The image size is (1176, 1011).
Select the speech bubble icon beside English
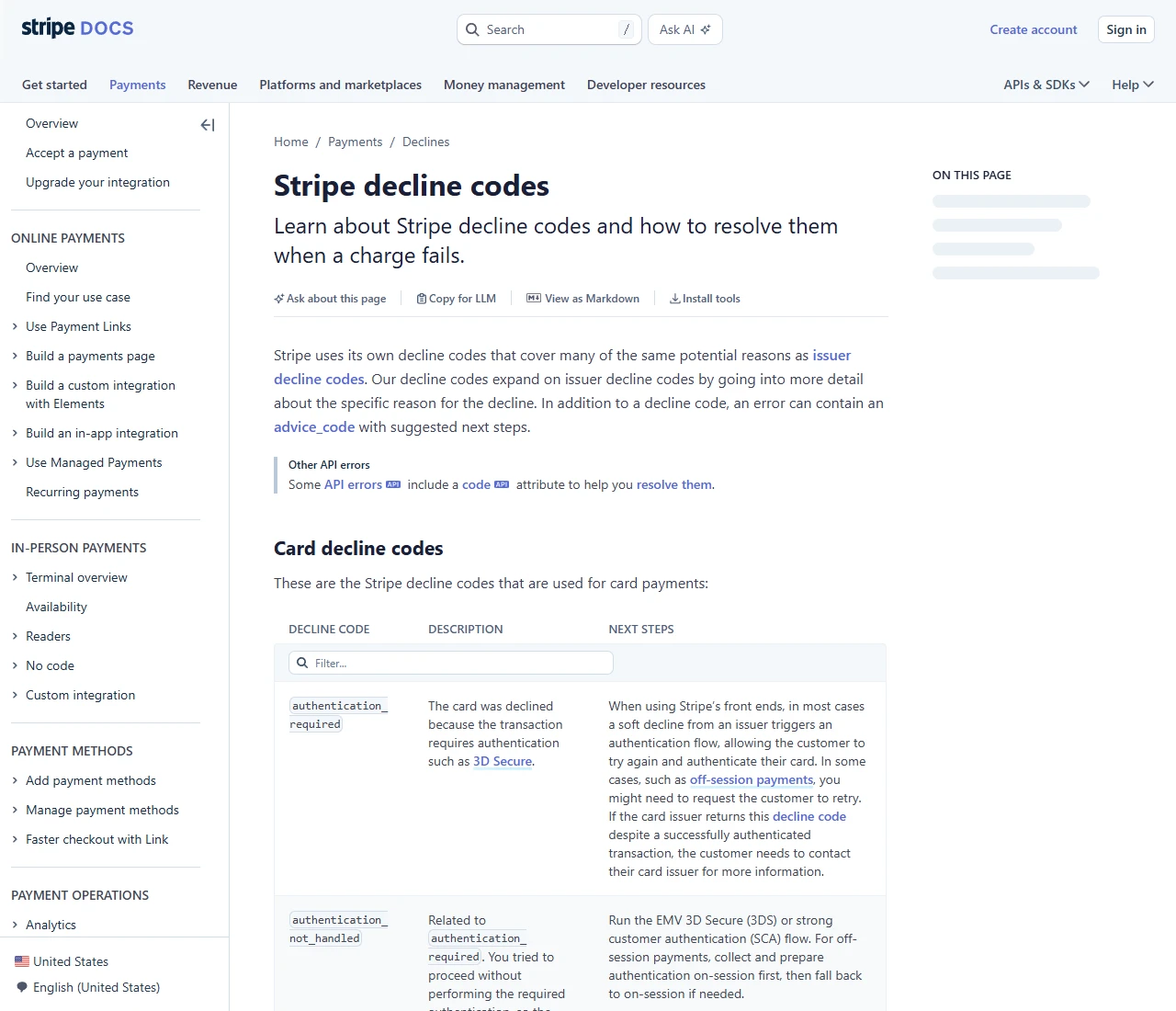(22, 987)
